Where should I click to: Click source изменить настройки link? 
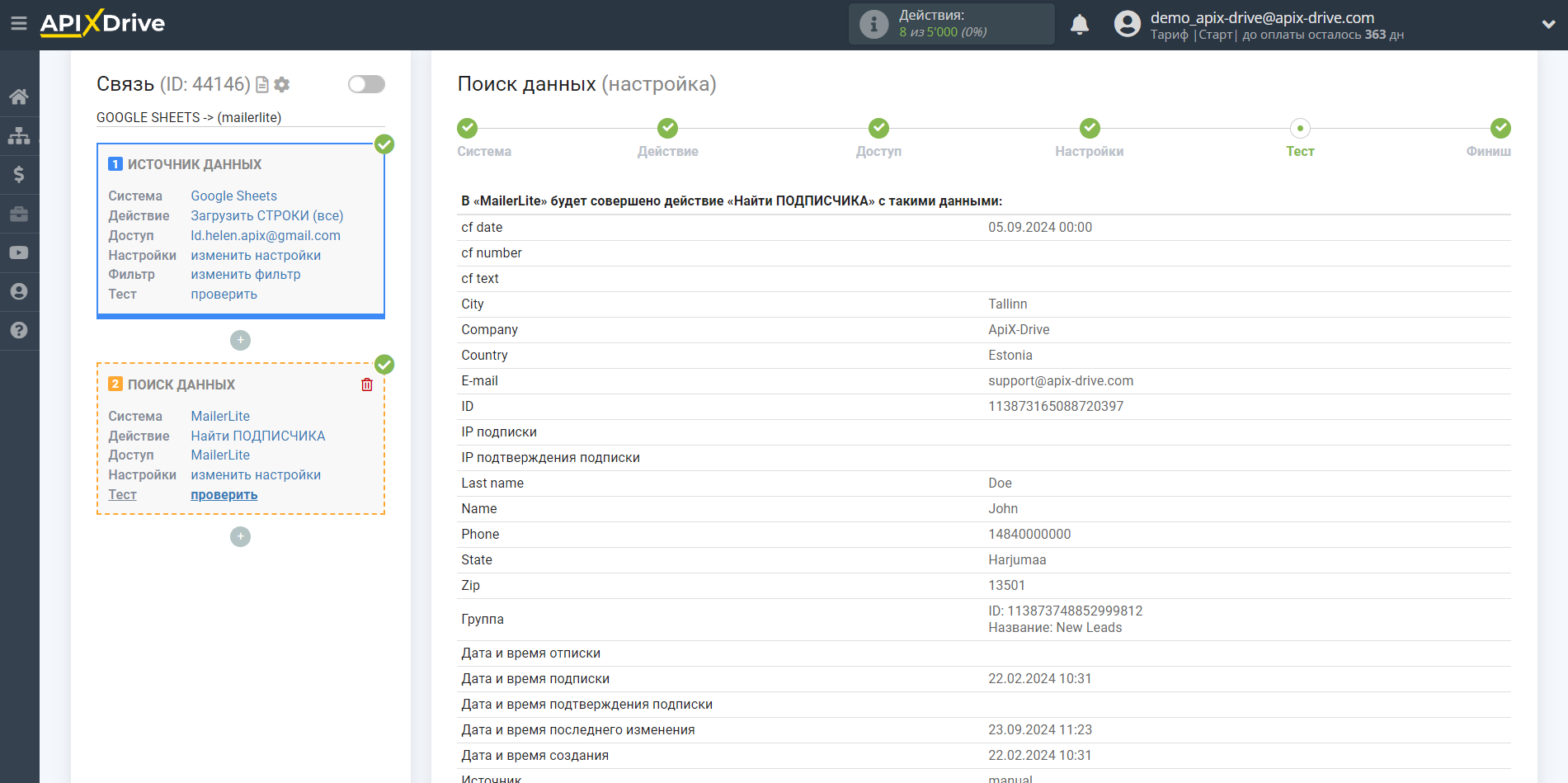click(256, 255)
